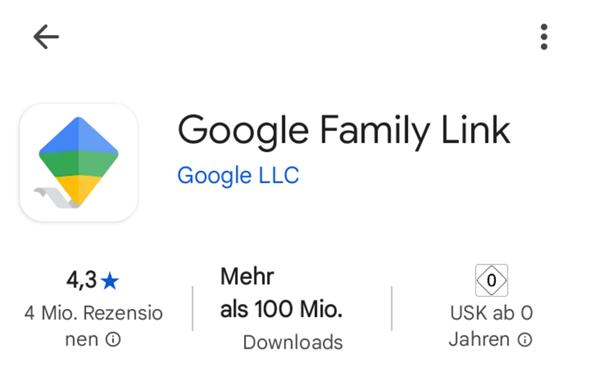Tap the Family Link kite app icon

[79, 163]
